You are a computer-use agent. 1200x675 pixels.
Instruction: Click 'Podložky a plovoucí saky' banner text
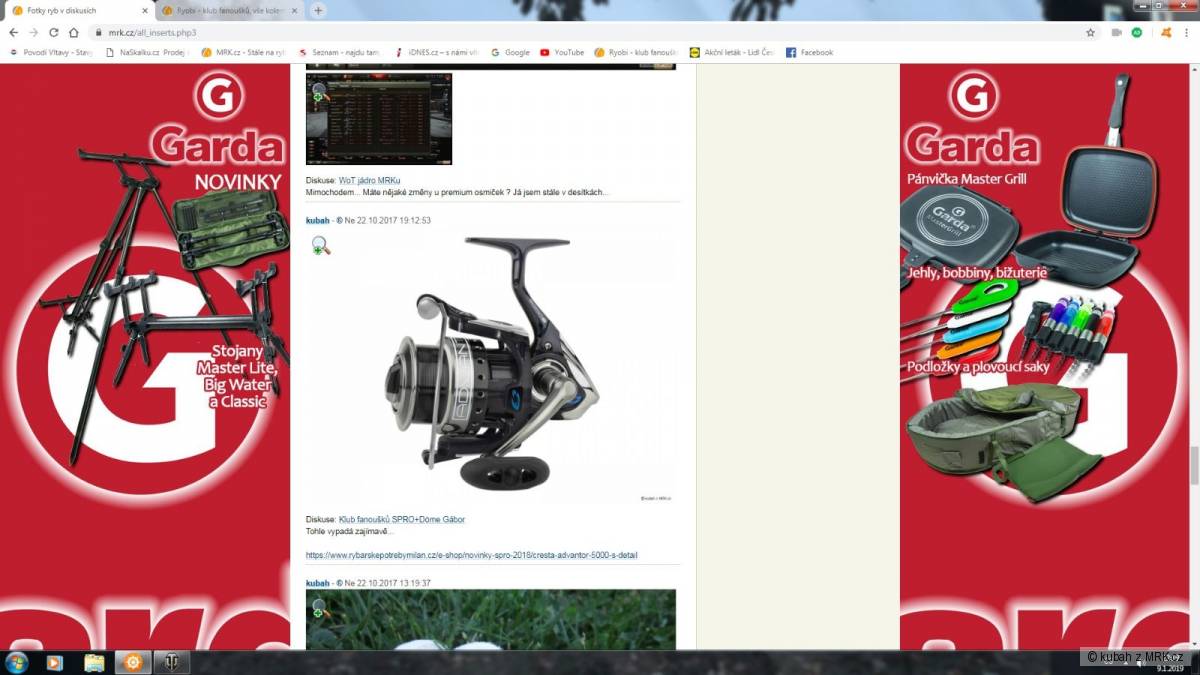(x=980, y=367)
